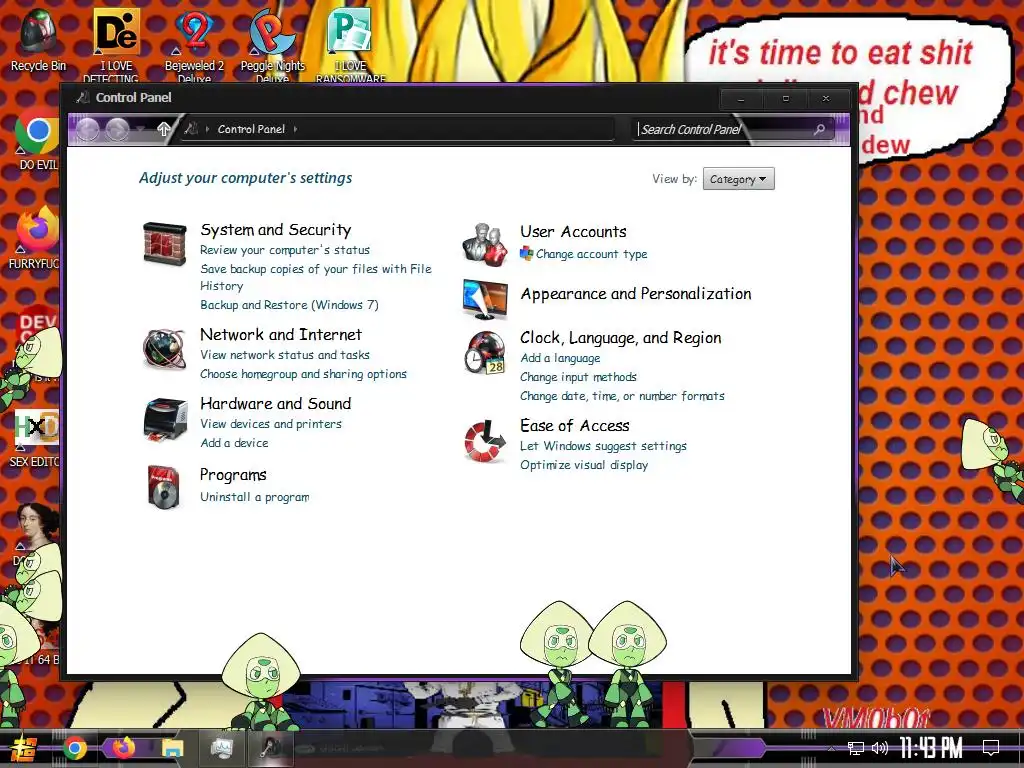
Task: Launch Chrome from the taskbar
Action: 74,748
